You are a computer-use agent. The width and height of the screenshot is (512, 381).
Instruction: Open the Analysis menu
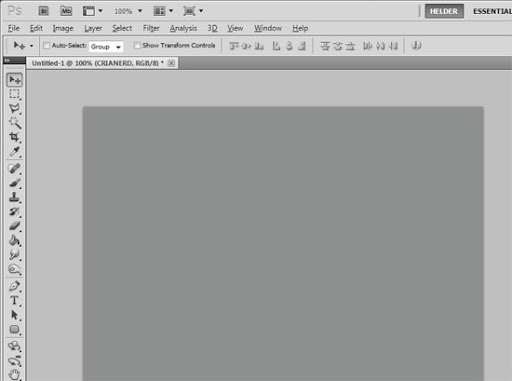(183, 28)
